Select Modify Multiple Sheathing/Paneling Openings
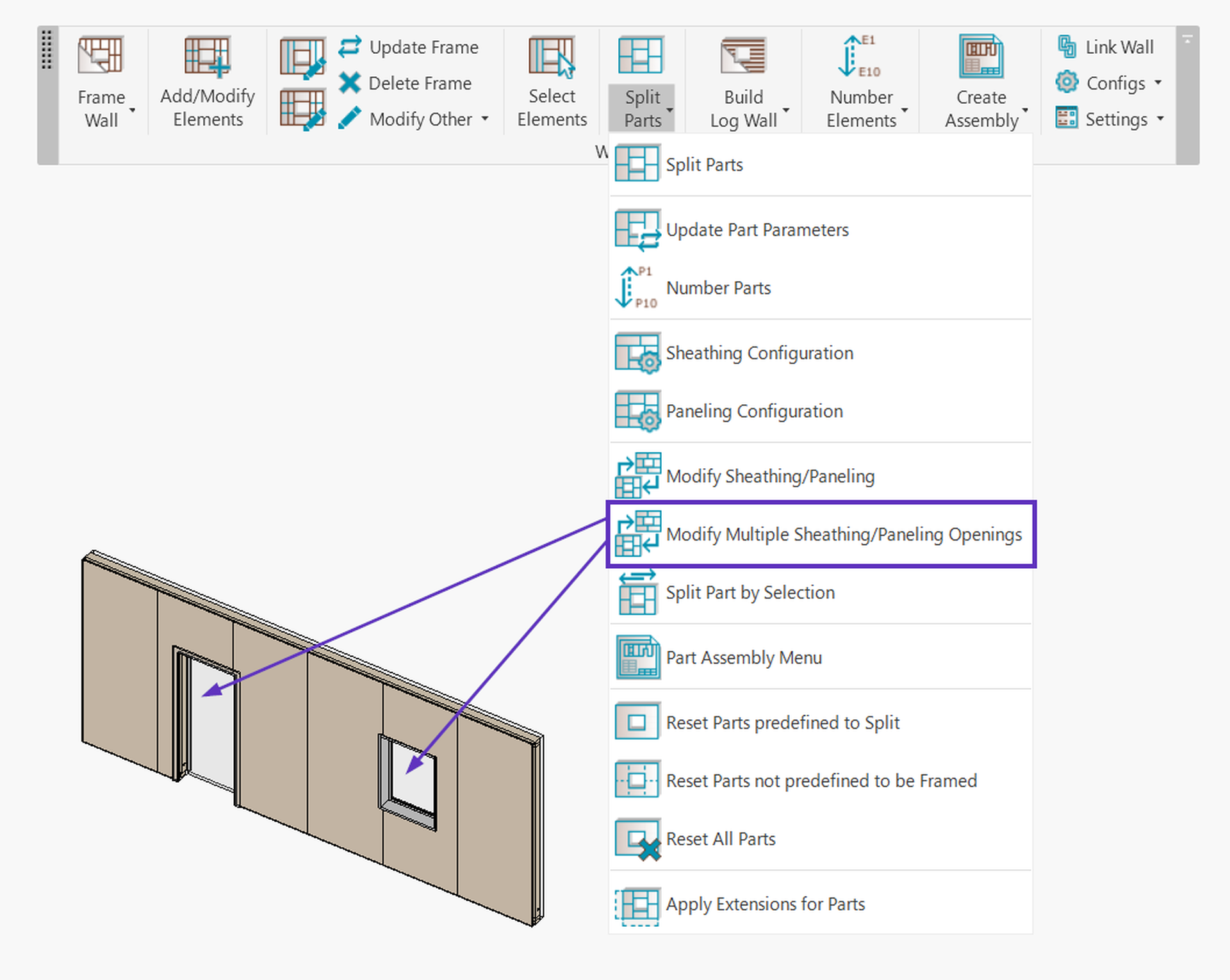 pyautogui.click(x=843, y=534)
